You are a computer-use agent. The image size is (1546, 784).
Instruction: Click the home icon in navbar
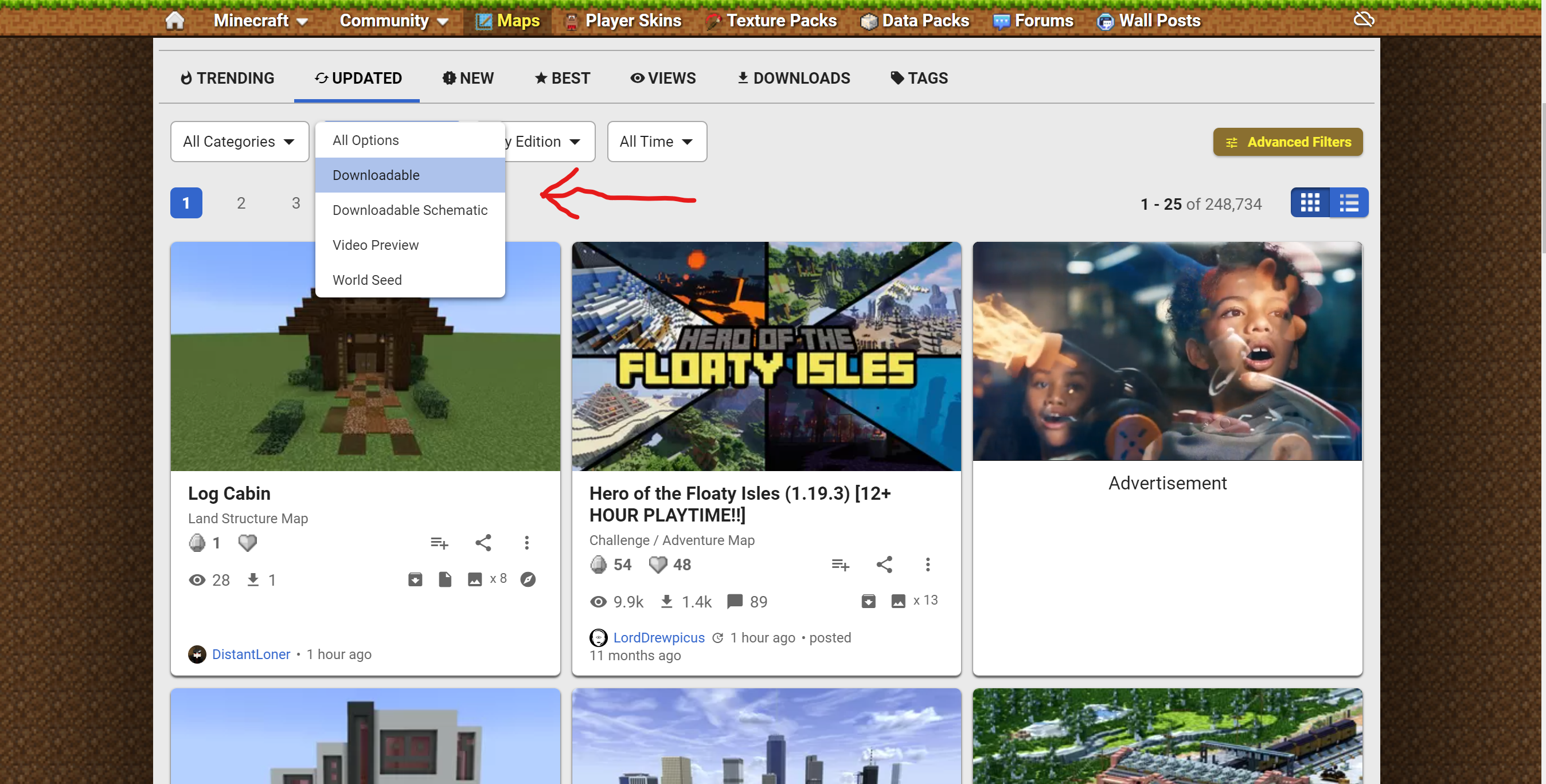click(175, 21)
